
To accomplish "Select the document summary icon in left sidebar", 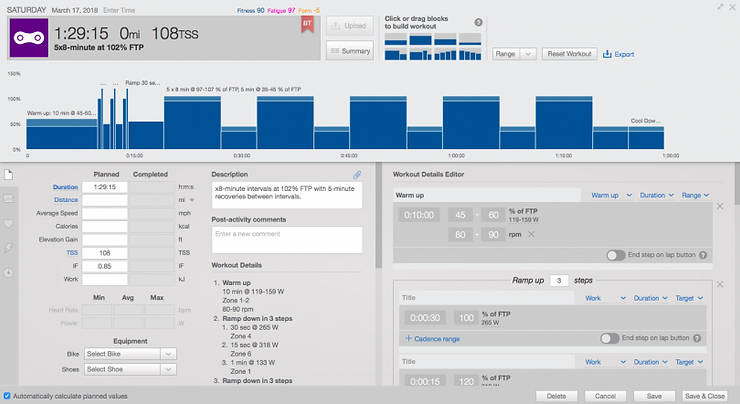I will 8,175.
